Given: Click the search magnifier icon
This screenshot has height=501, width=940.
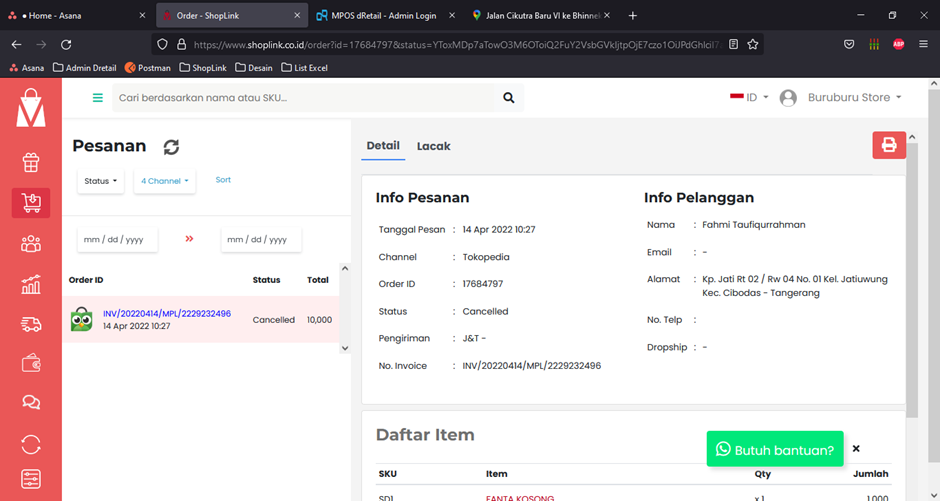Looking at the screenshot, I should pos(509,98).
